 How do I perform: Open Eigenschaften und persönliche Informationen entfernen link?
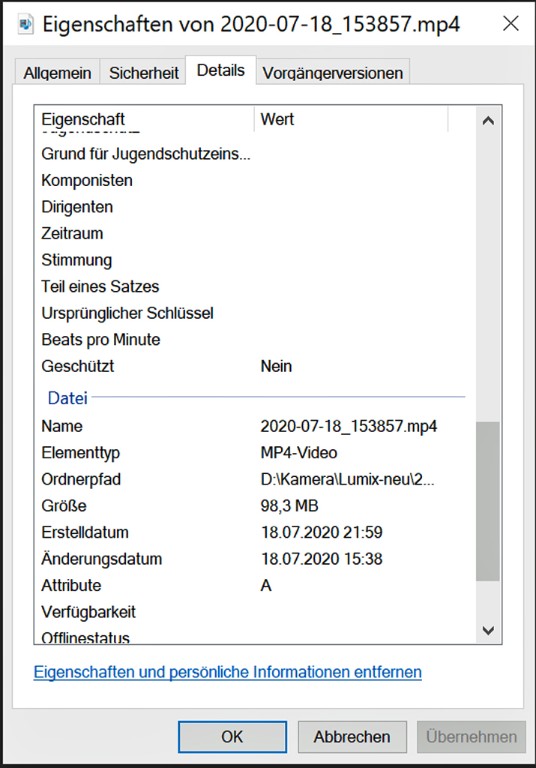227,672
